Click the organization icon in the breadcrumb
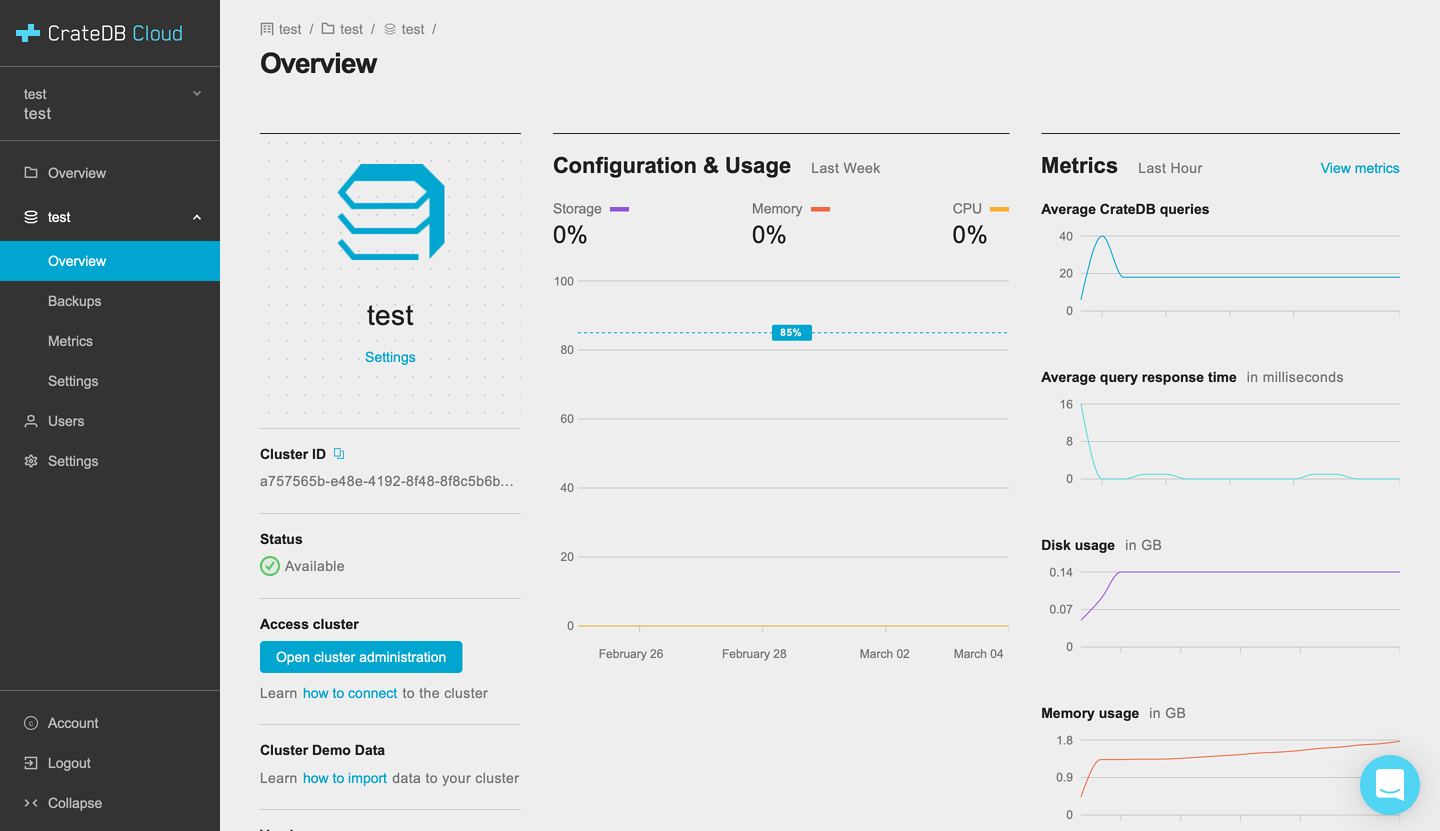 coord(266,28)
